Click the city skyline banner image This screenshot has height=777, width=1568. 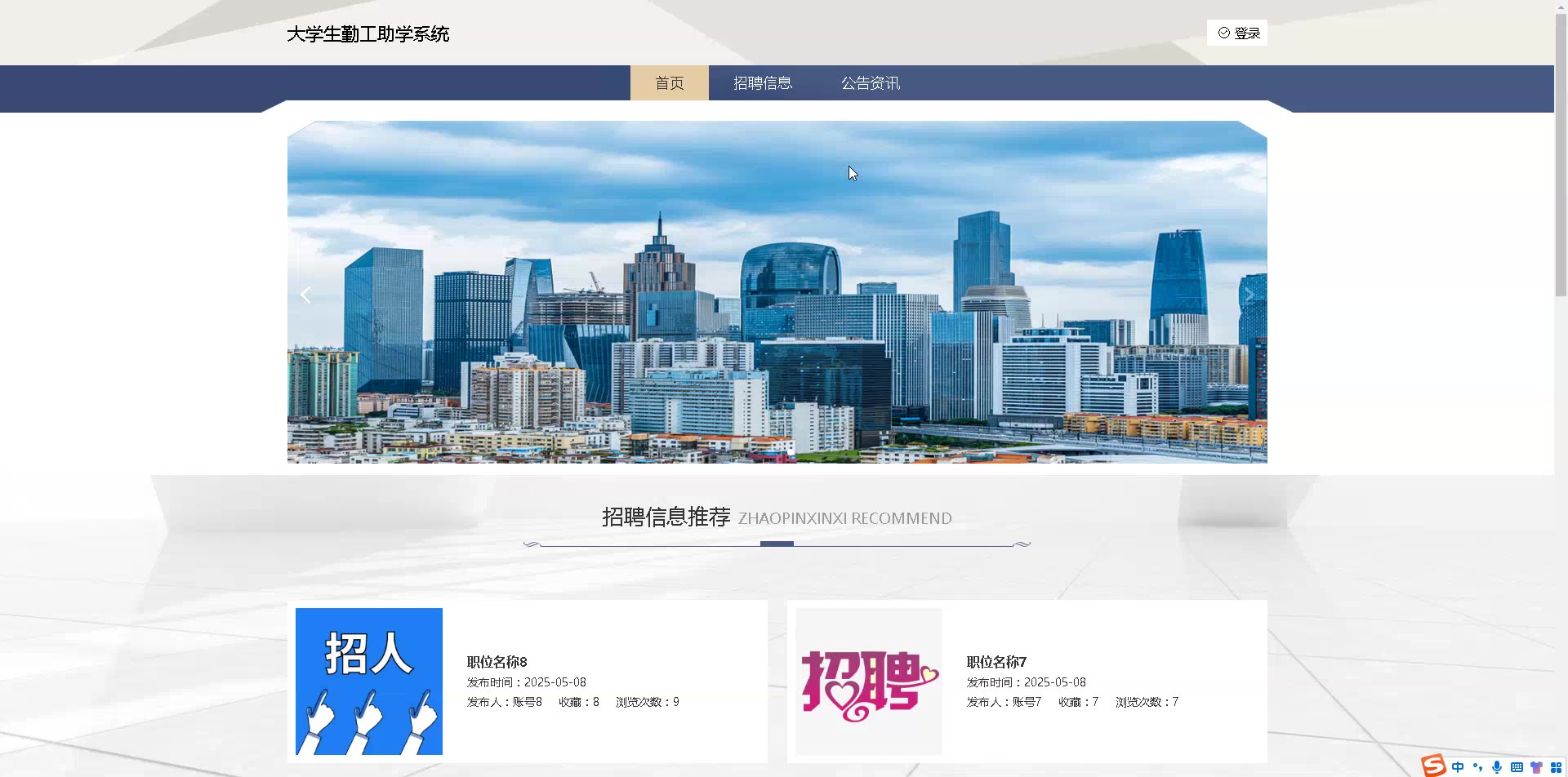click(x=777, y=292)
